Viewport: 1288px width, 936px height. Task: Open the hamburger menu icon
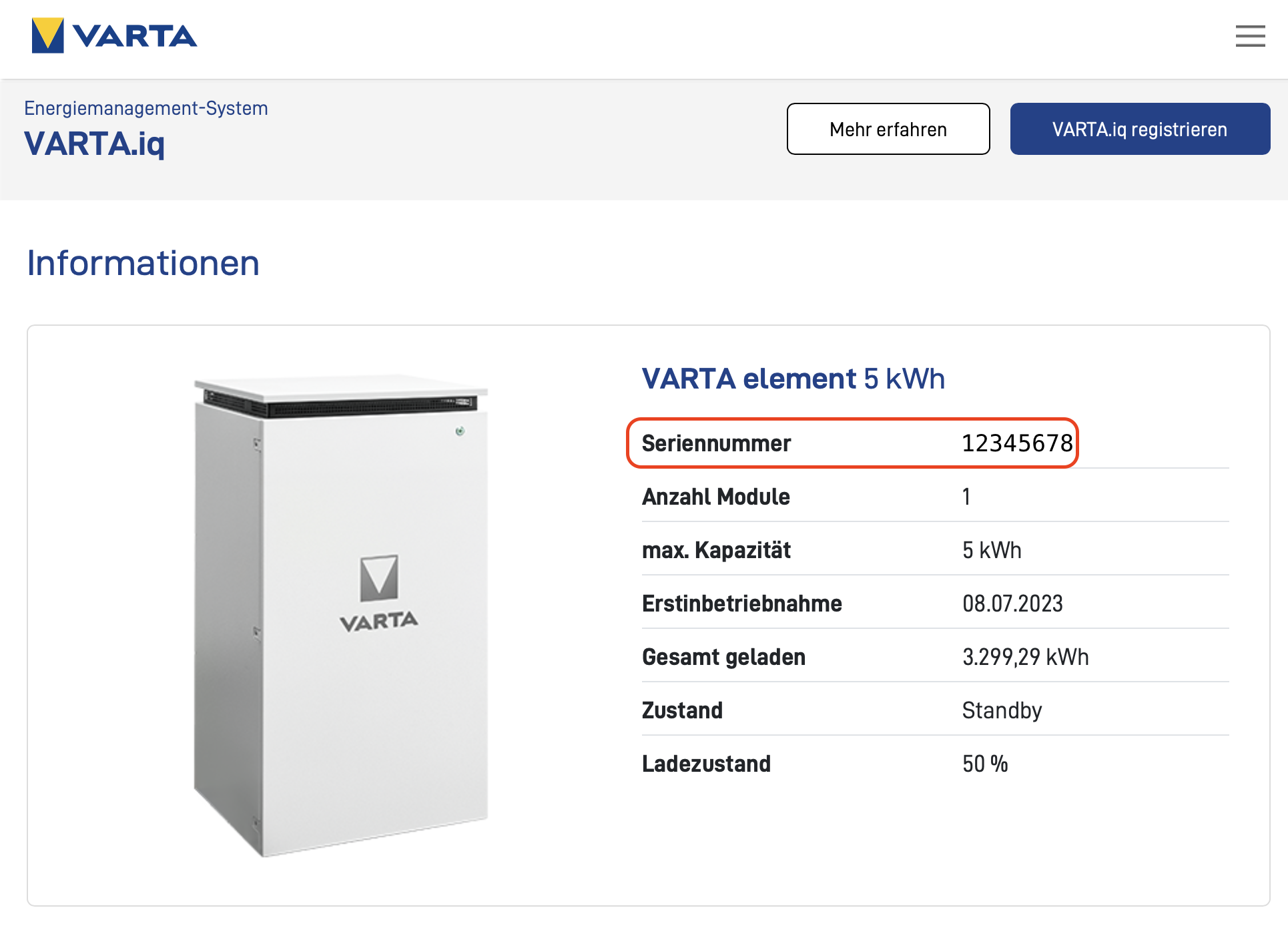[x=1250, y=36]
